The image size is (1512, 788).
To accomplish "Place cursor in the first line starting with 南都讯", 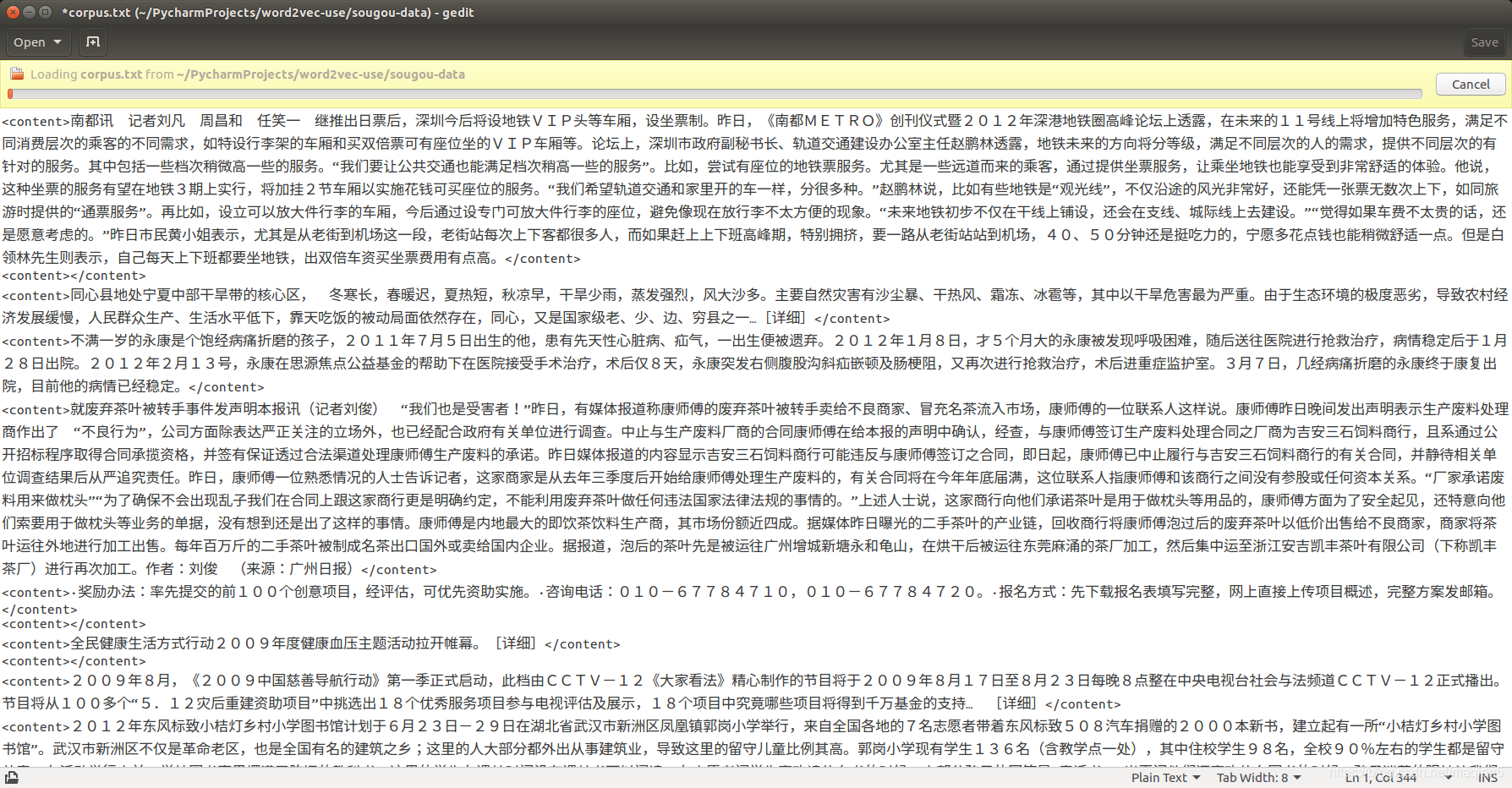I will click(756, 121).
